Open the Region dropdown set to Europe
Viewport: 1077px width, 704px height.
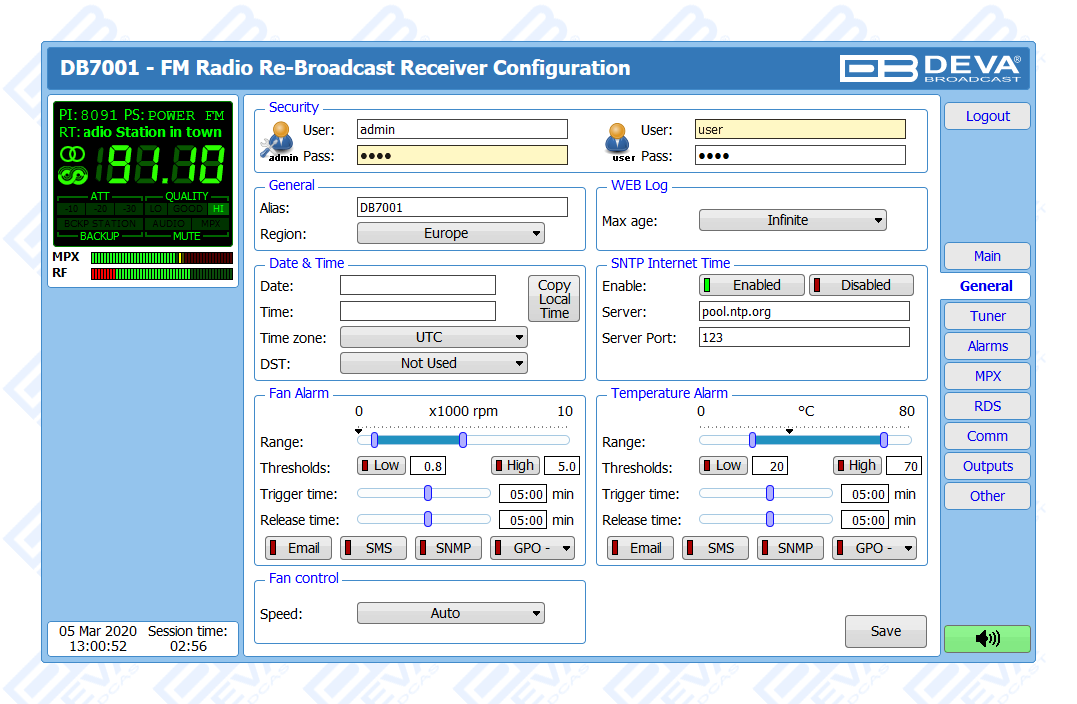pyautogui.click(x=450, y=233)
